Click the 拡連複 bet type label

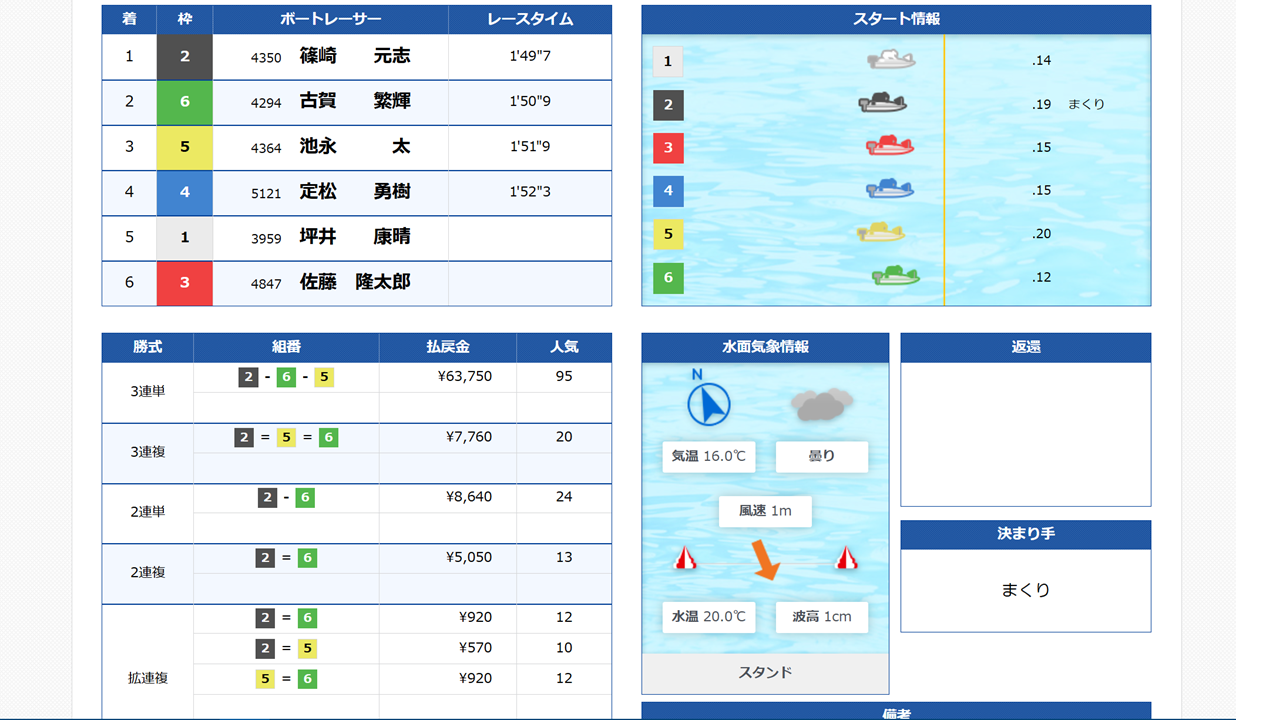point(148,678)
